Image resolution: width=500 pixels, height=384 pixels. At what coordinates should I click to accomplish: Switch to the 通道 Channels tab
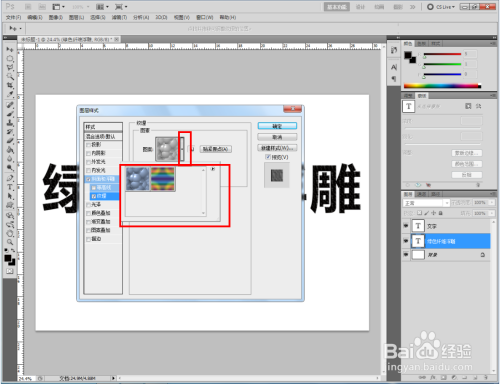[x=422, y=194]
